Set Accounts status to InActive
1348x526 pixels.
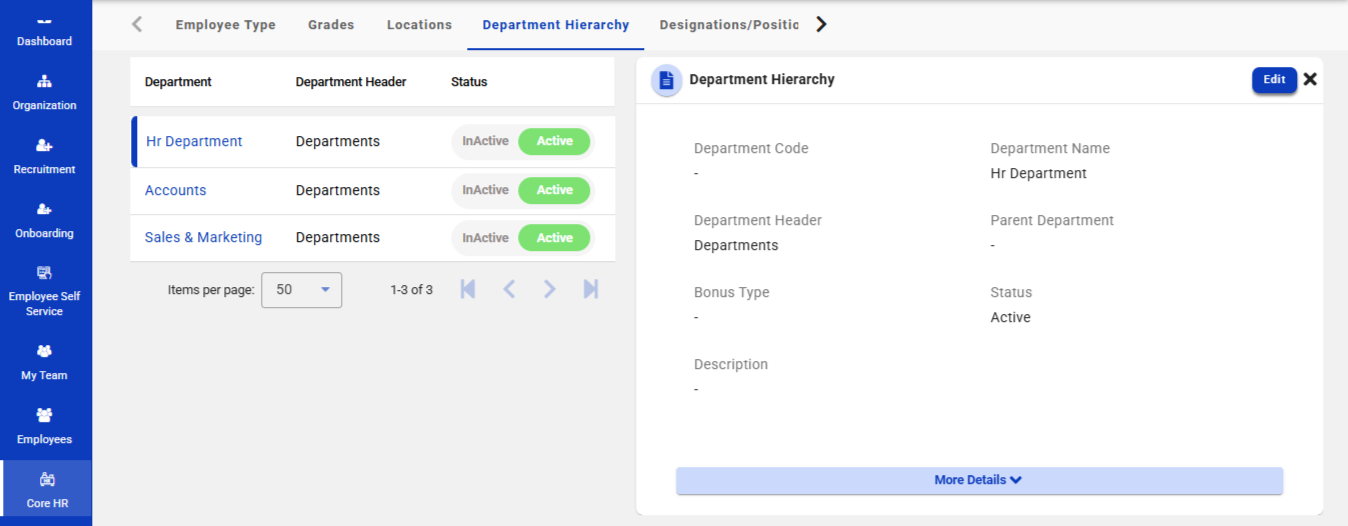coord(485,190)
